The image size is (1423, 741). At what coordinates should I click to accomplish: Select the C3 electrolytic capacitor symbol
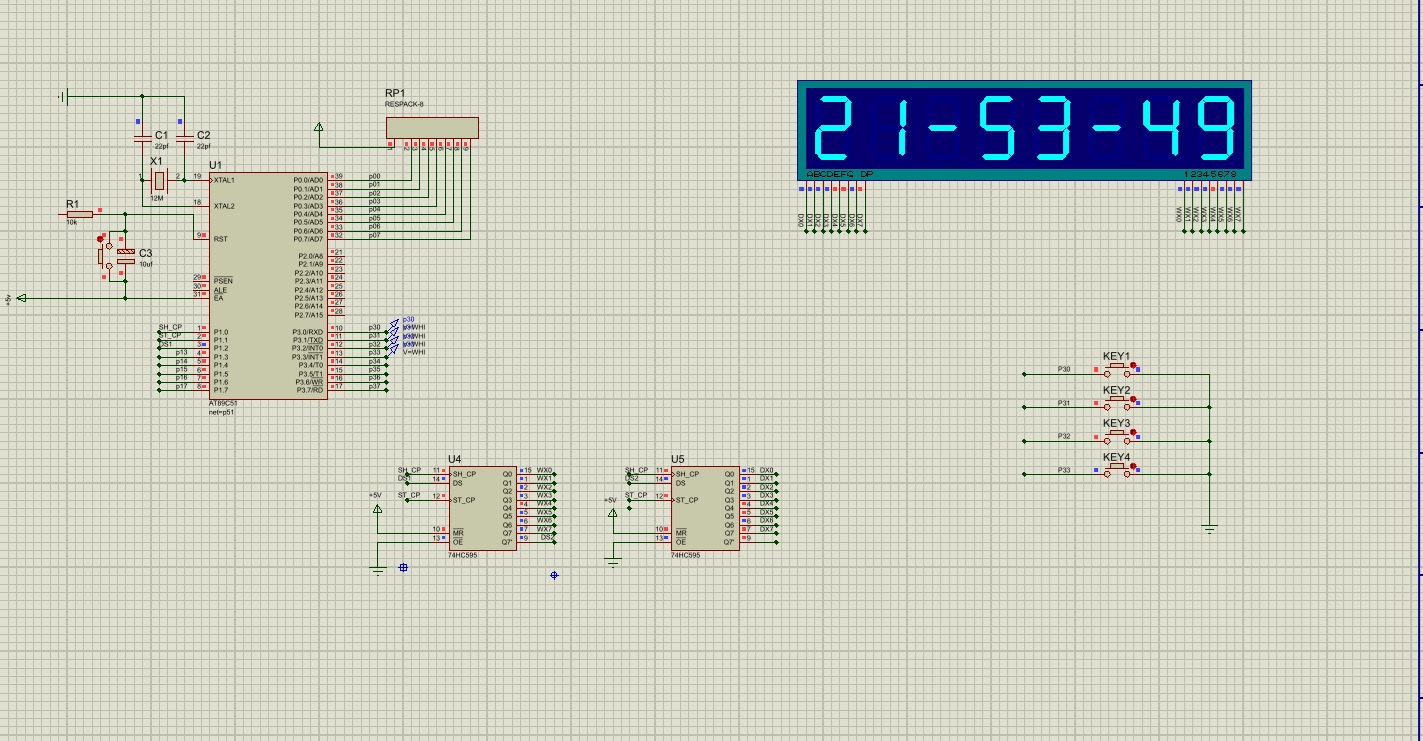tap(125, 256)
